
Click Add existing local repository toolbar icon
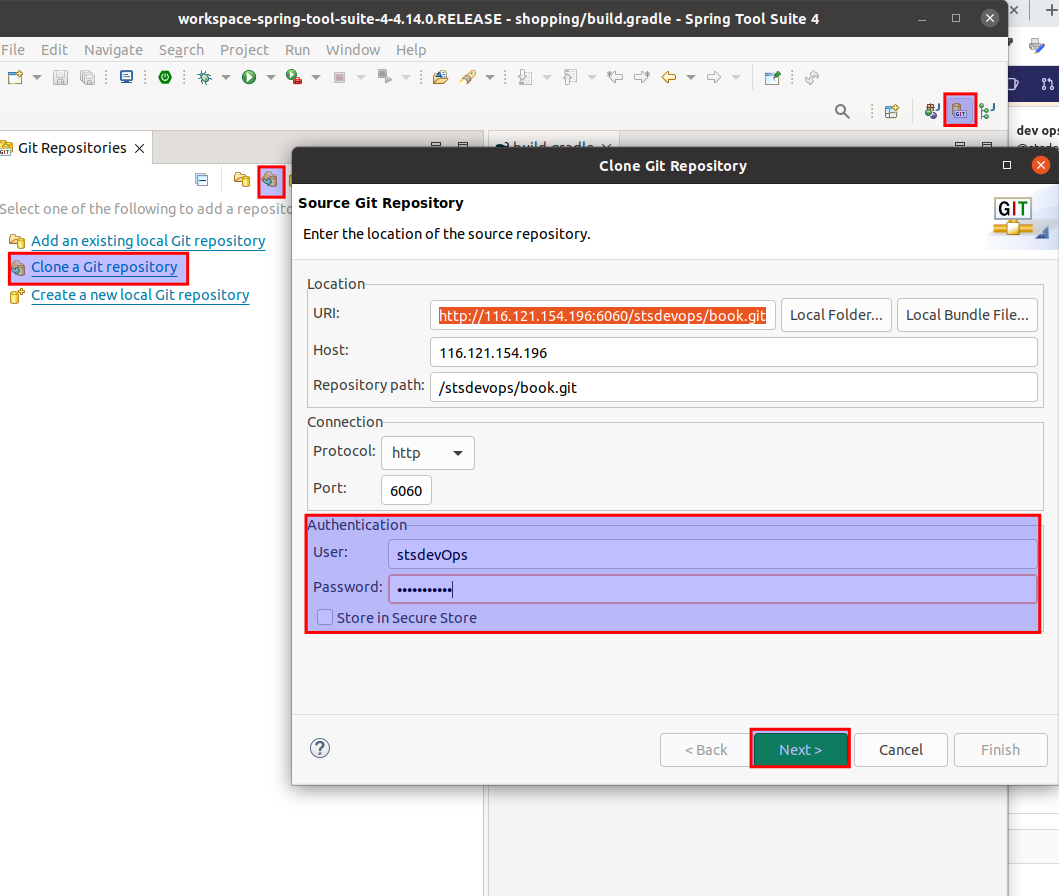click(x=241, y=180)
